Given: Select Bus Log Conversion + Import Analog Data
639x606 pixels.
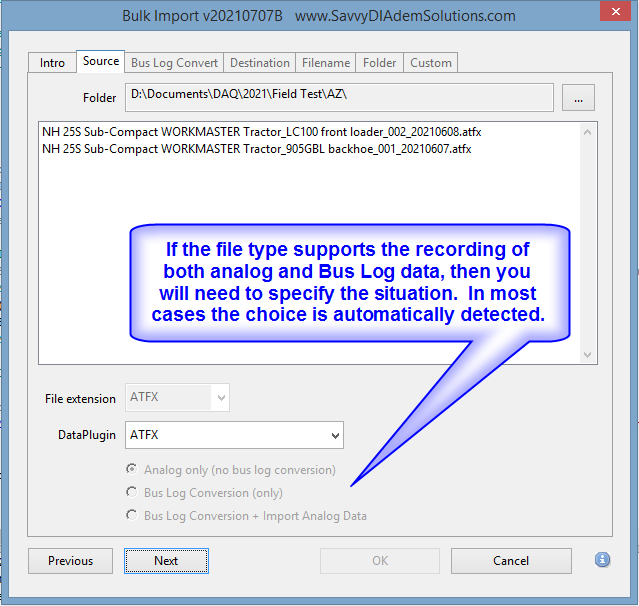Looking at the screenshot, I should 131,515.
